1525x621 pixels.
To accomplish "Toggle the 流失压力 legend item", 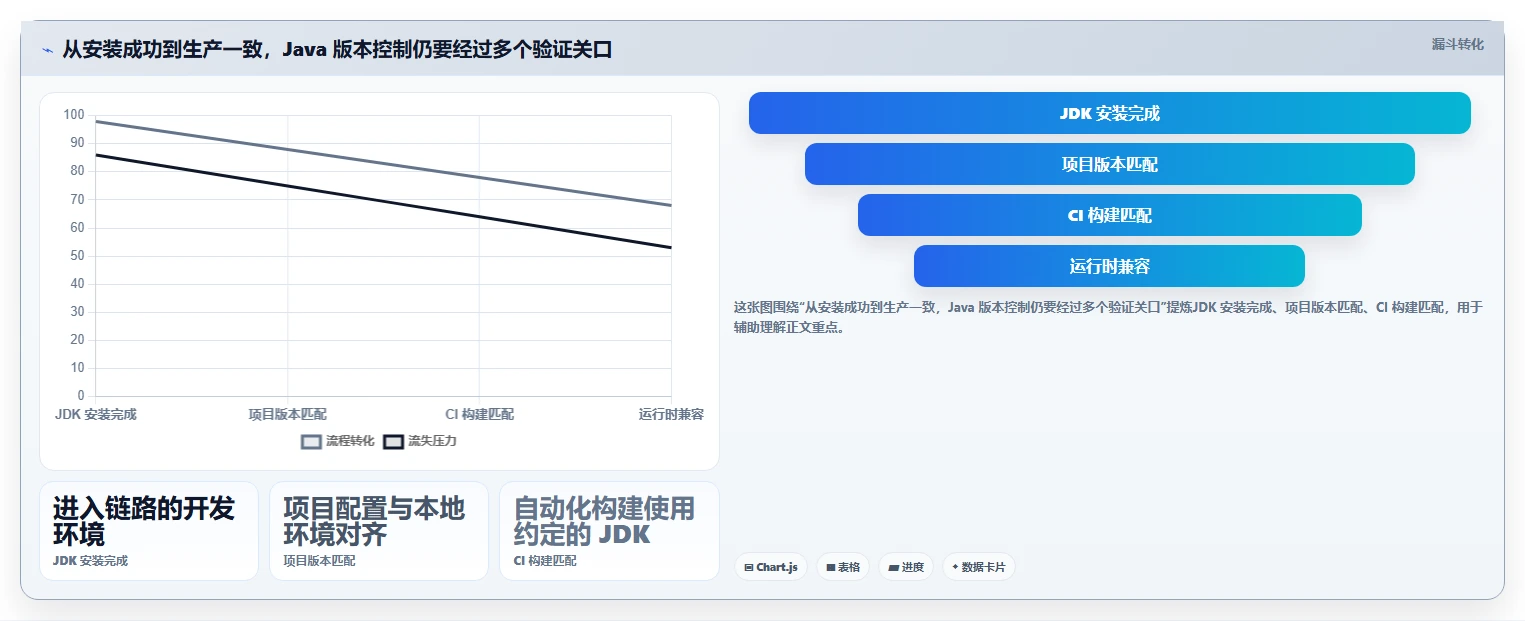I will coord(420,441).
